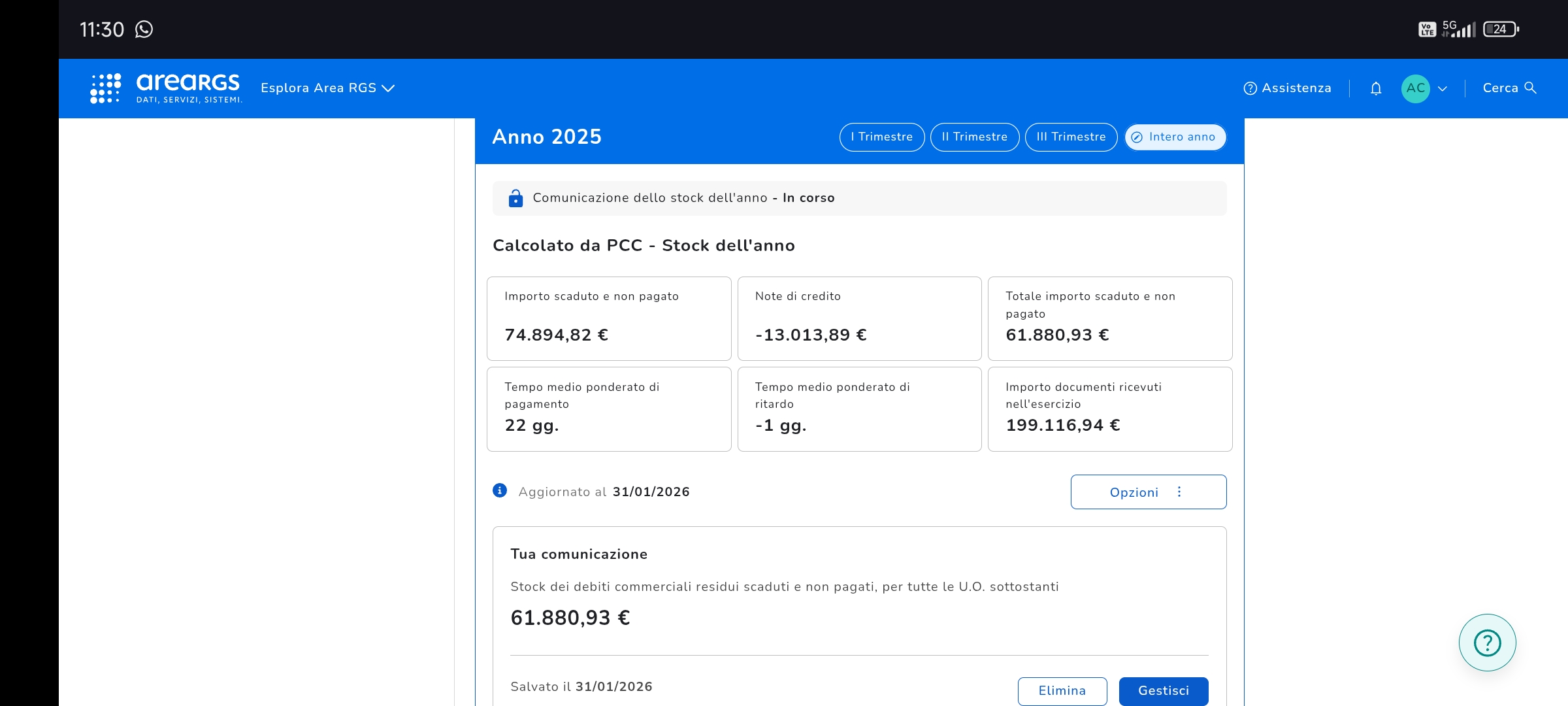This screenshot has width=1568, height=706.
Task: Click the info icon beside Aggiornato al
Action: click(500, 491)
